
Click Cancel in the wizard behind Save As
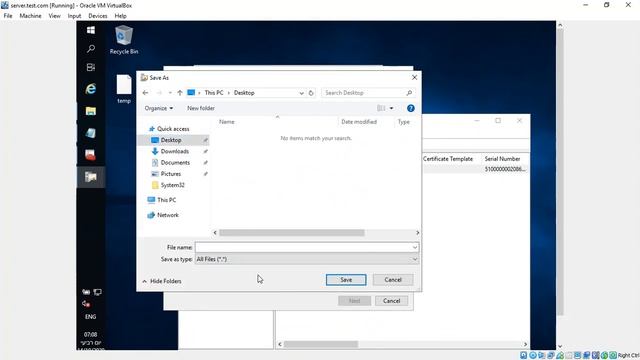(391, 301)
